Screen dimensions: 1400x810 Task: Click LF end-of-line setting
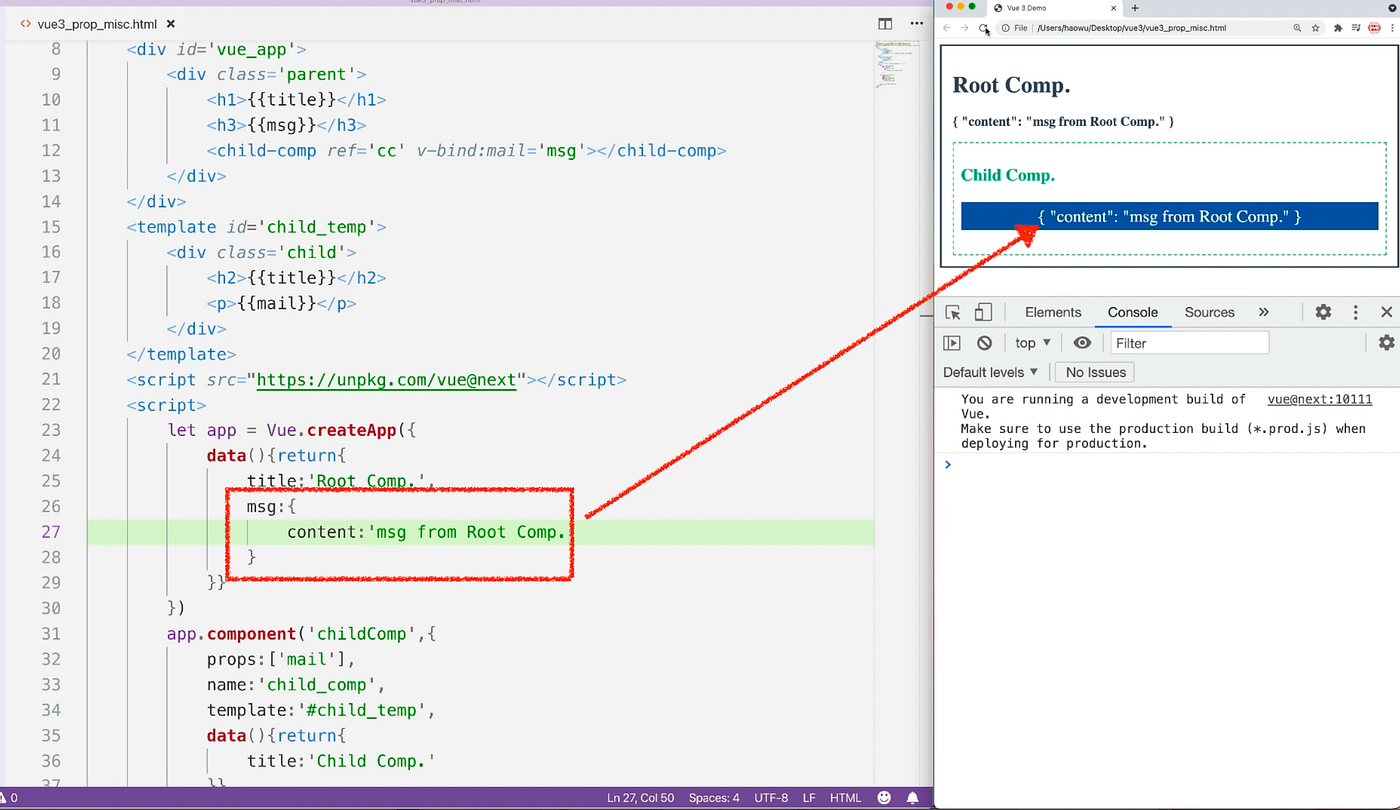pyautogui.click(x=809, y=798)
